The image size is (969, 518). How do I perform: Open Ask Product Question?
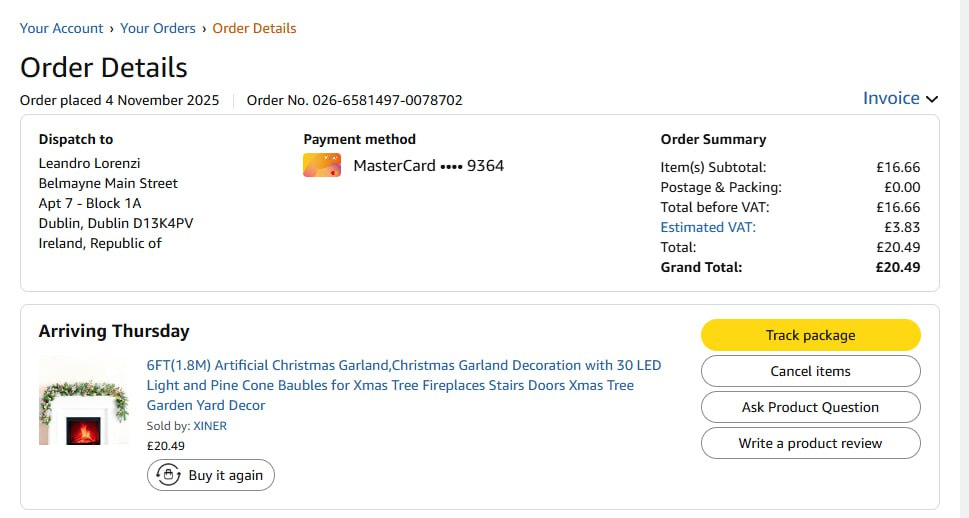(x=810, y=407)
